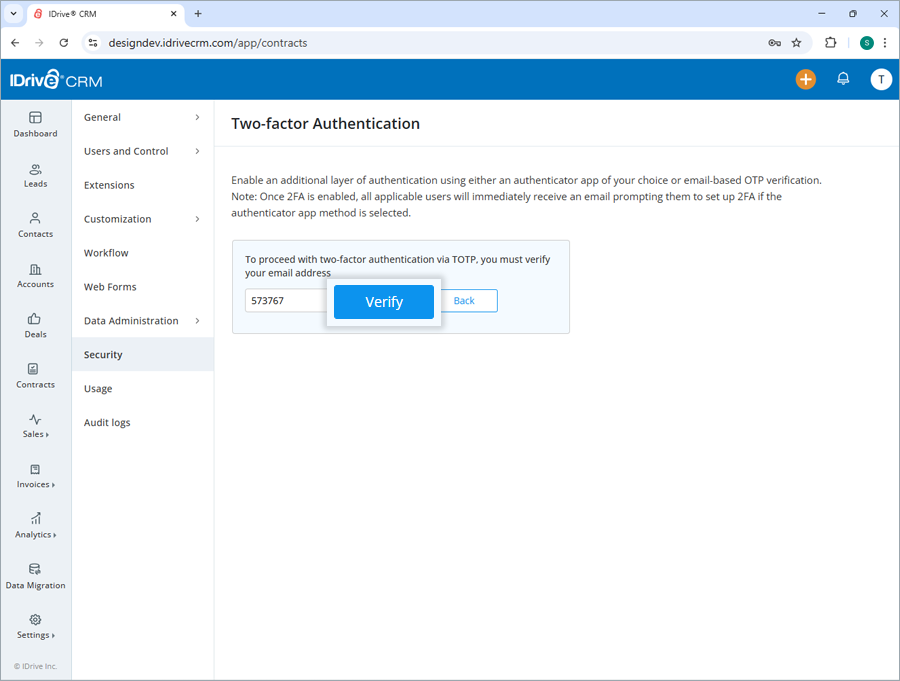Open the notifications bell

[843, 79]
